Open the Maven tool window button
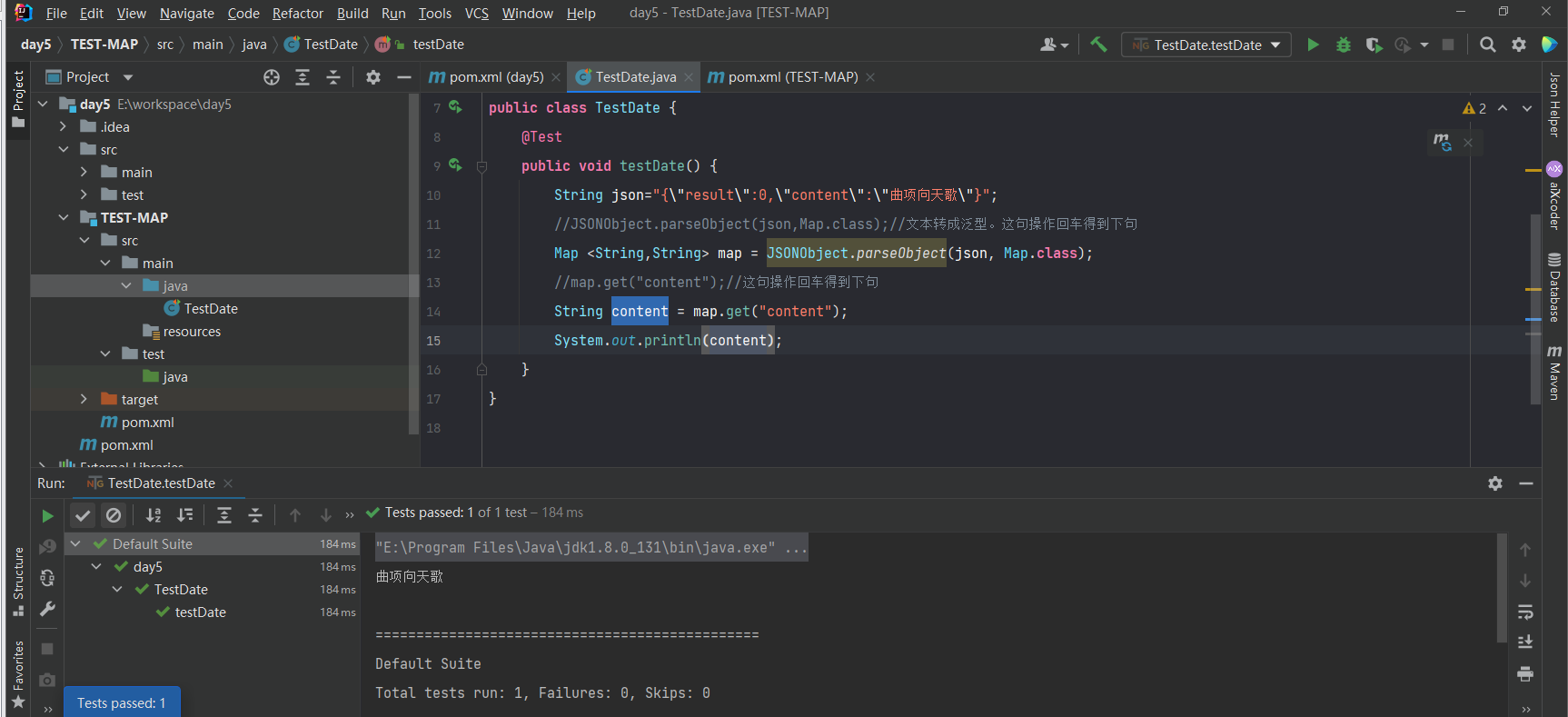This screenshot has width=1568, height=717. [1554, 371]
